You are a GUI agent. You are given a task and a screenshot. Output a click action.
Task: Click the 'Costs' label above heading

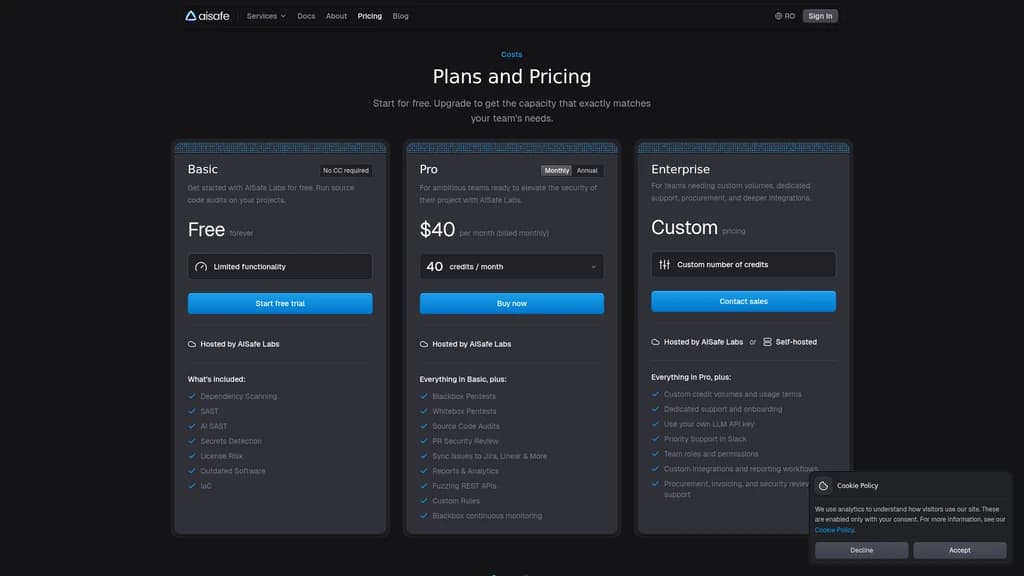511,55
